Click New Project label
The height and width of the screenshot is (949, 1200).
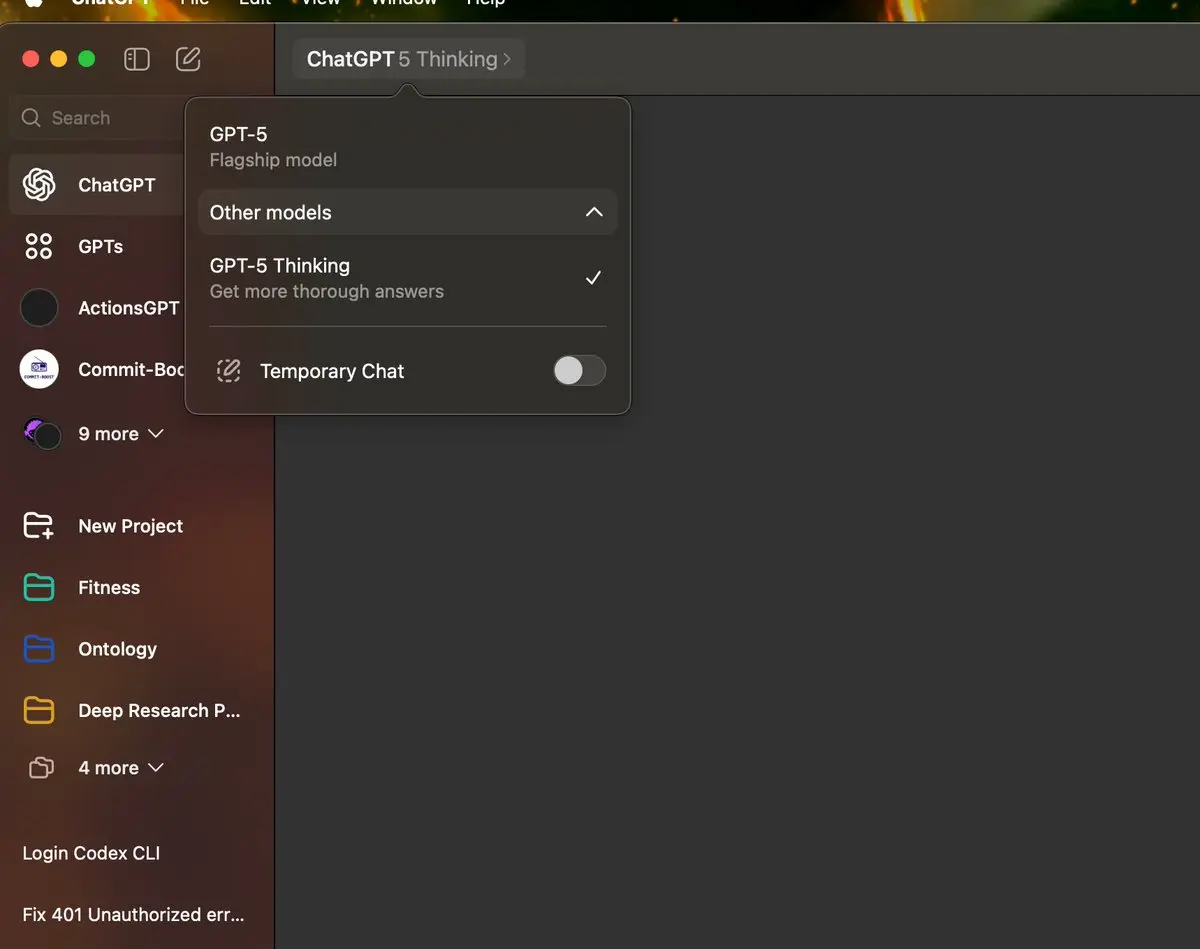[131, 526]
